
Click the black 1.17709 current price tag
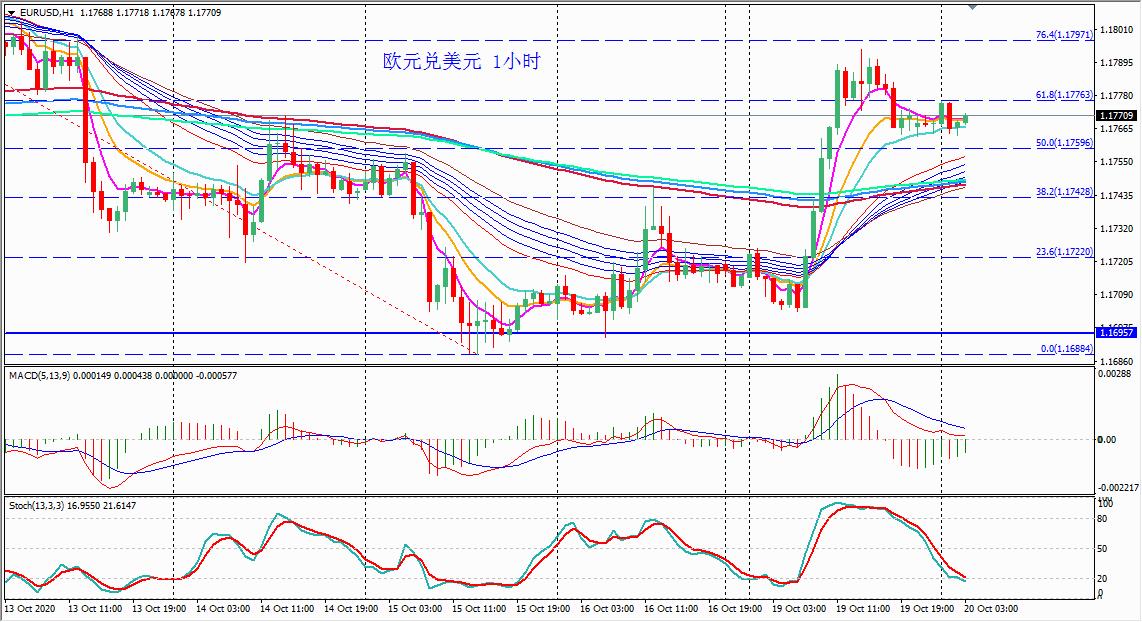(x=1117, y=116)
